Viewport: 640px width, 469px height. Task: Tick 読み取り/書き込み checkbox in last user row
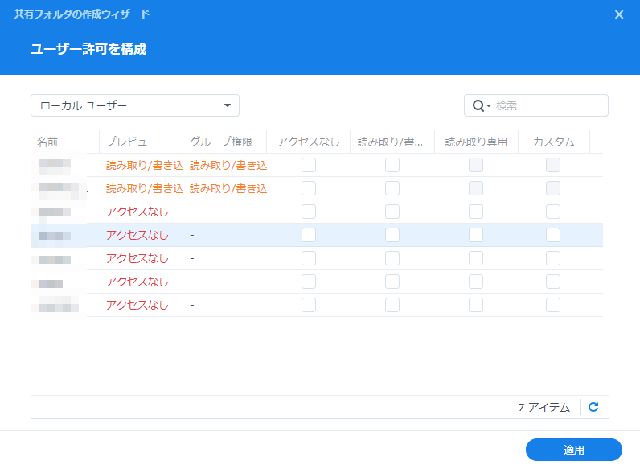(x=393, y=304)
